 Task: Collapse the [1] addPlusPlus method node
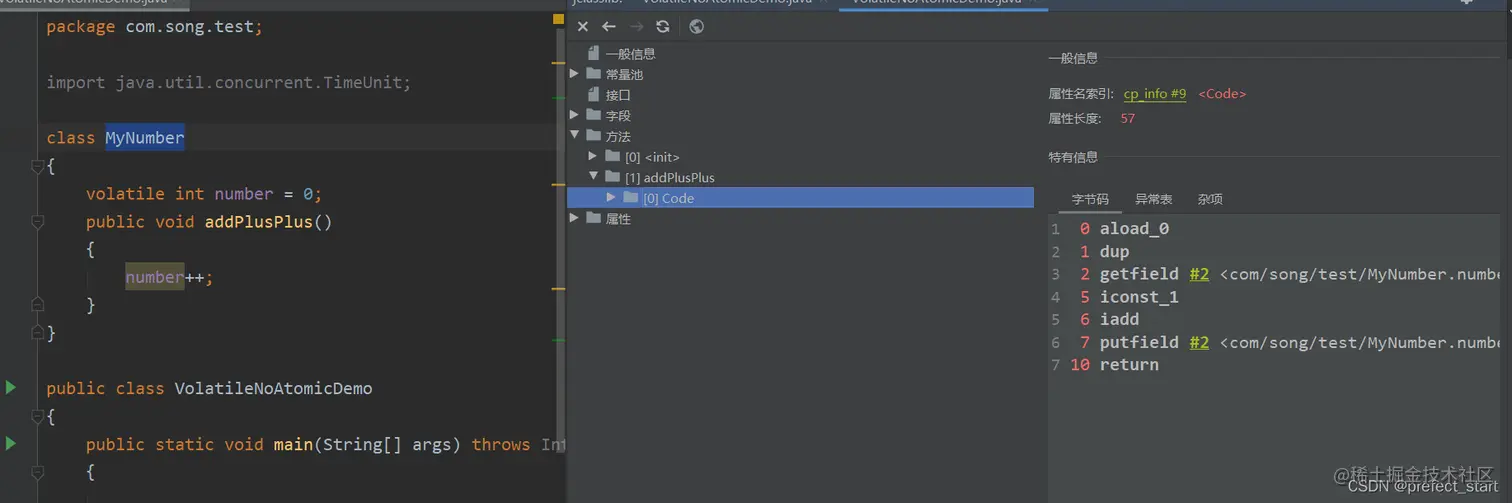(593, 177)
